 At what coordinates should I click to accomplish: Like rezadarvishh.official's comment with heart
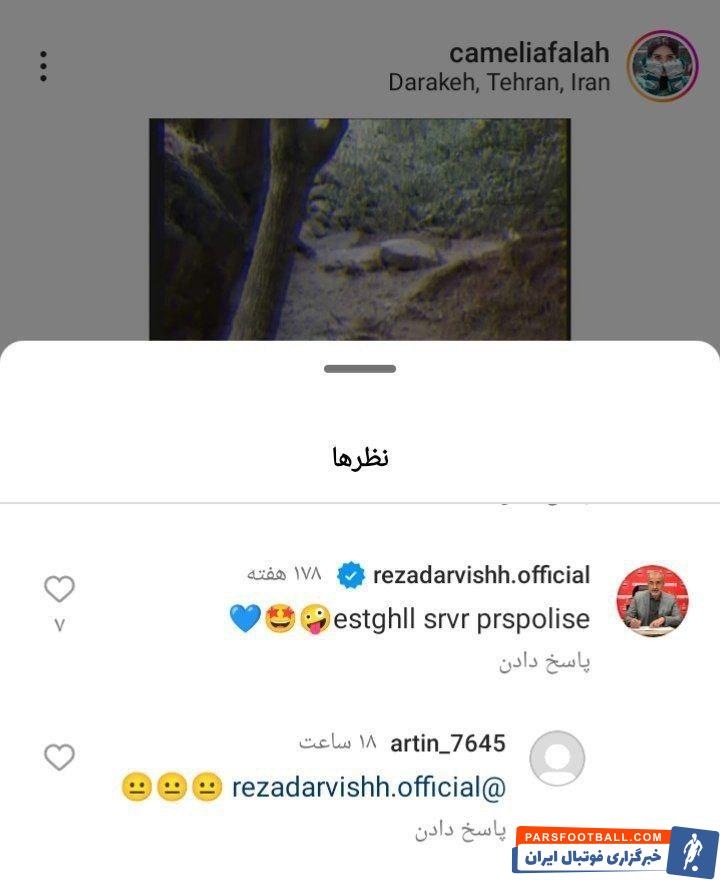[59, 589]
